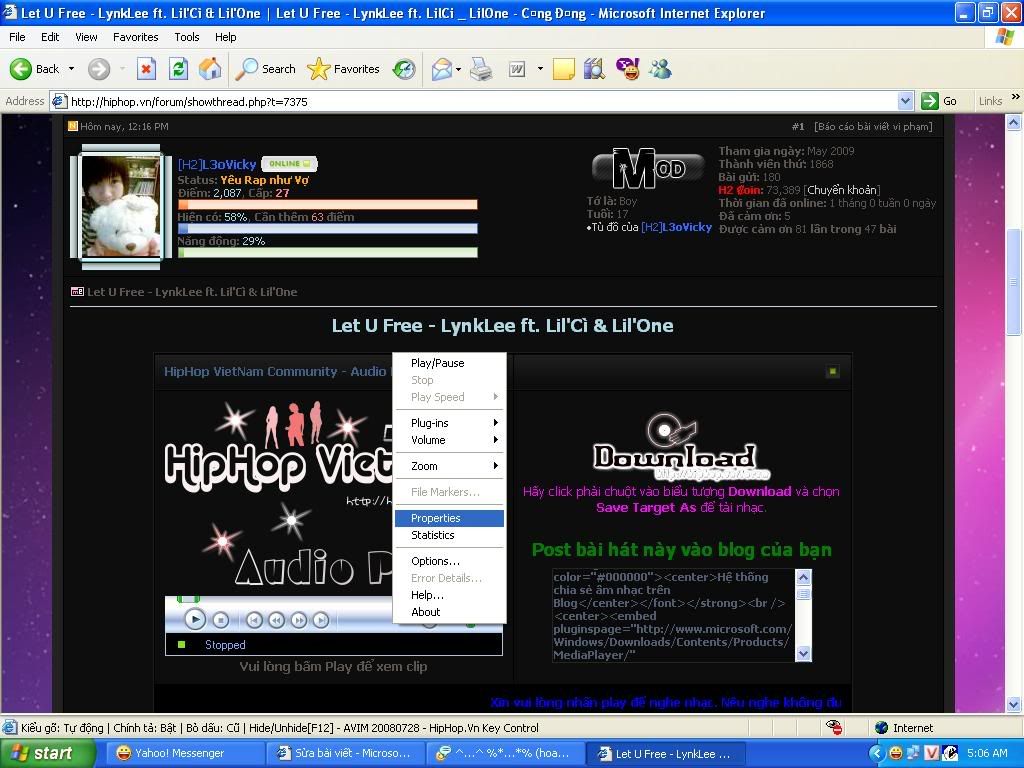
Task: Open Windows Messenger people icon
Action: 660,69
